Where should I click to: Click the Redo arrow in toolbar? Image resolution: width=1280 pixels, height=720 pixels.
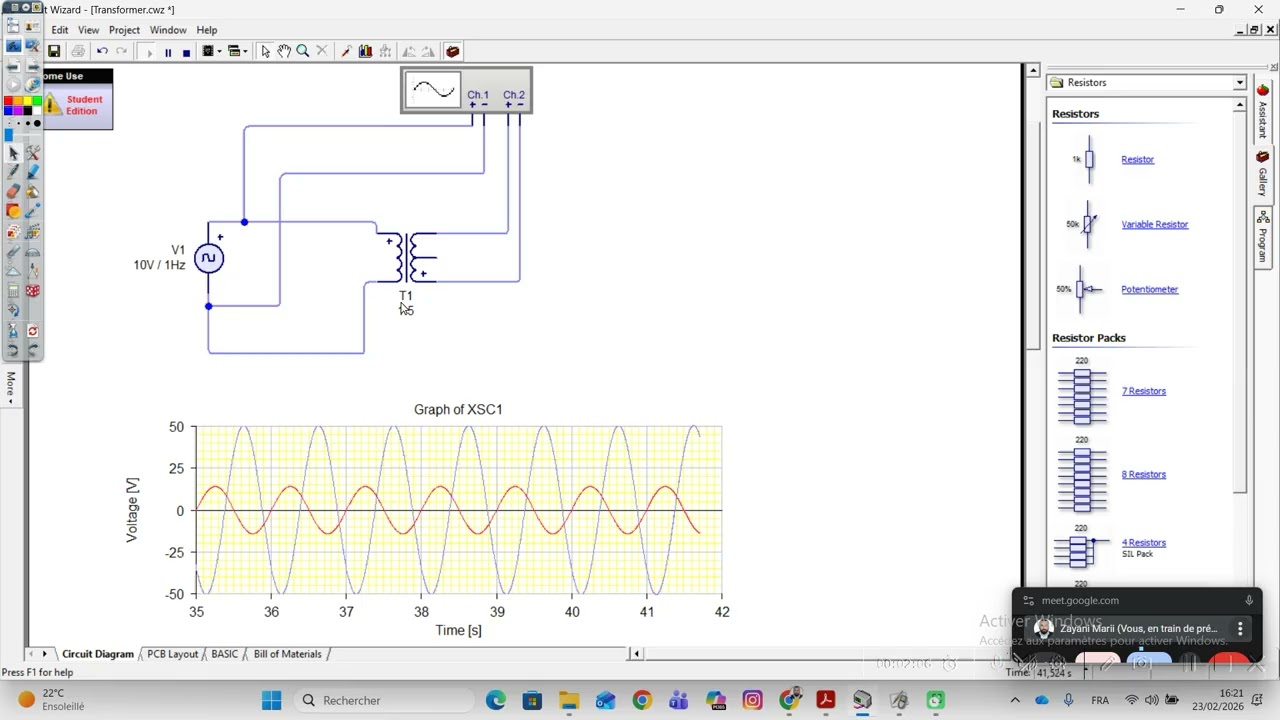pyautogui.click(x=122, y=51)
